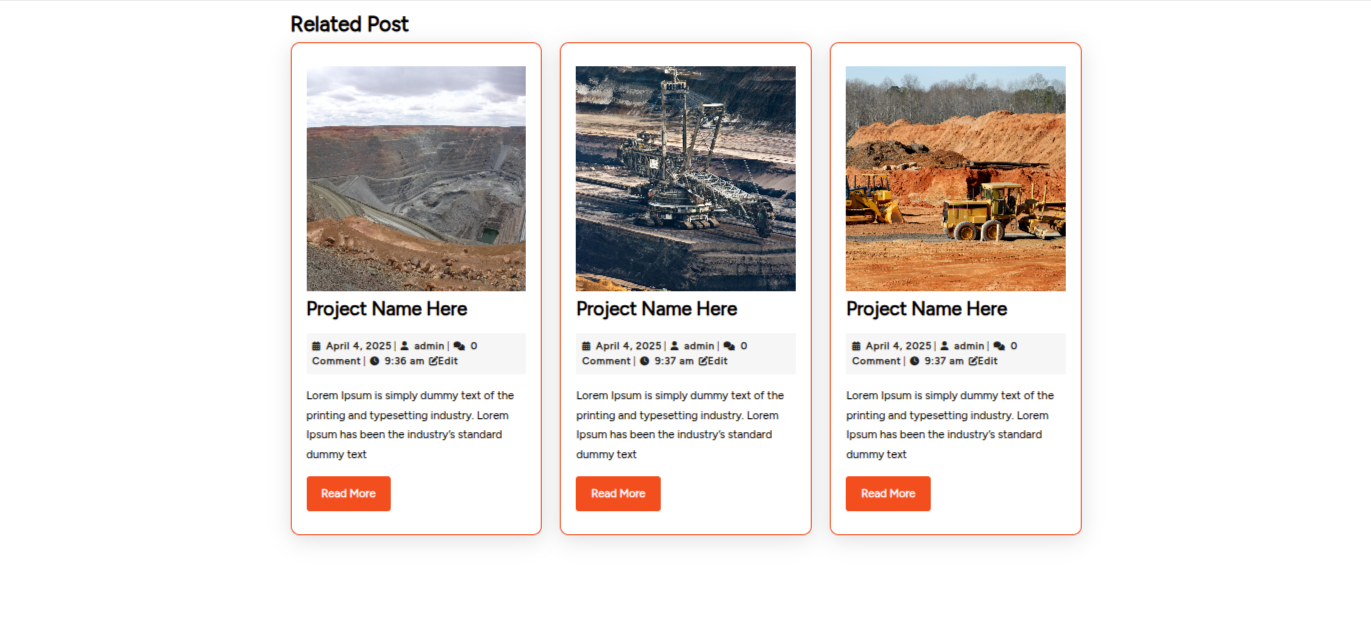Open first card's Project Name Here title
Image resolution: width=1371 pixels, height=626 pixels.
[x=386, y=309]
